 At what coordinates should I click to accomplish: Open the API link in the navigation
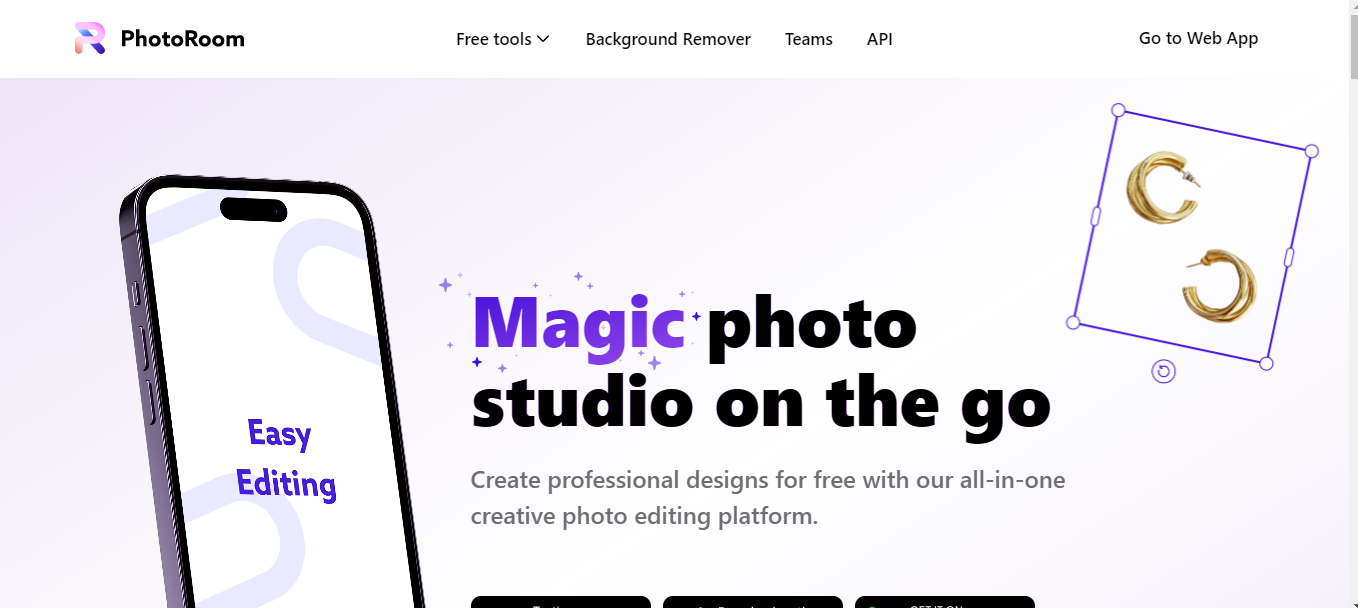tap(880, 39)
